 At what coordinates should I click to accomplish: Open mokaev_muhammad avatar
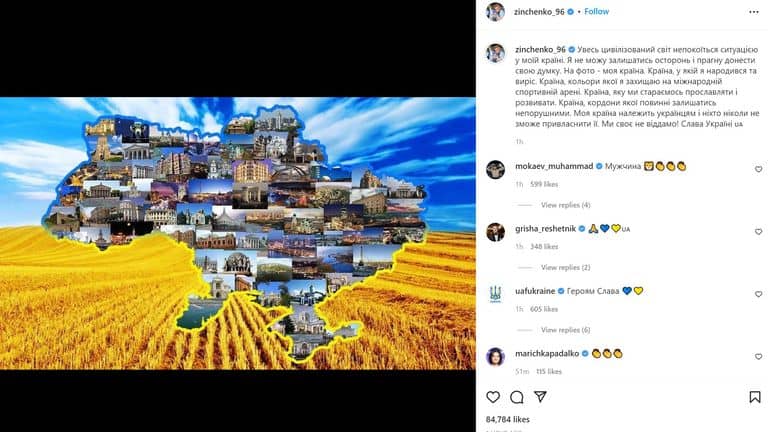coord(495,169)
